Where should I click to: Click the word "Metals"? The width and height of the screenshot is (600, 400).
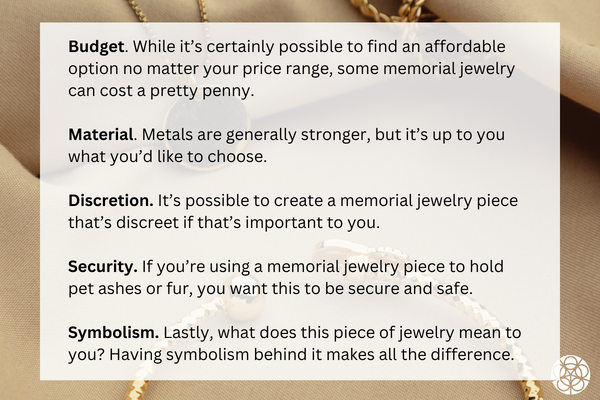[x=175, y=134]
